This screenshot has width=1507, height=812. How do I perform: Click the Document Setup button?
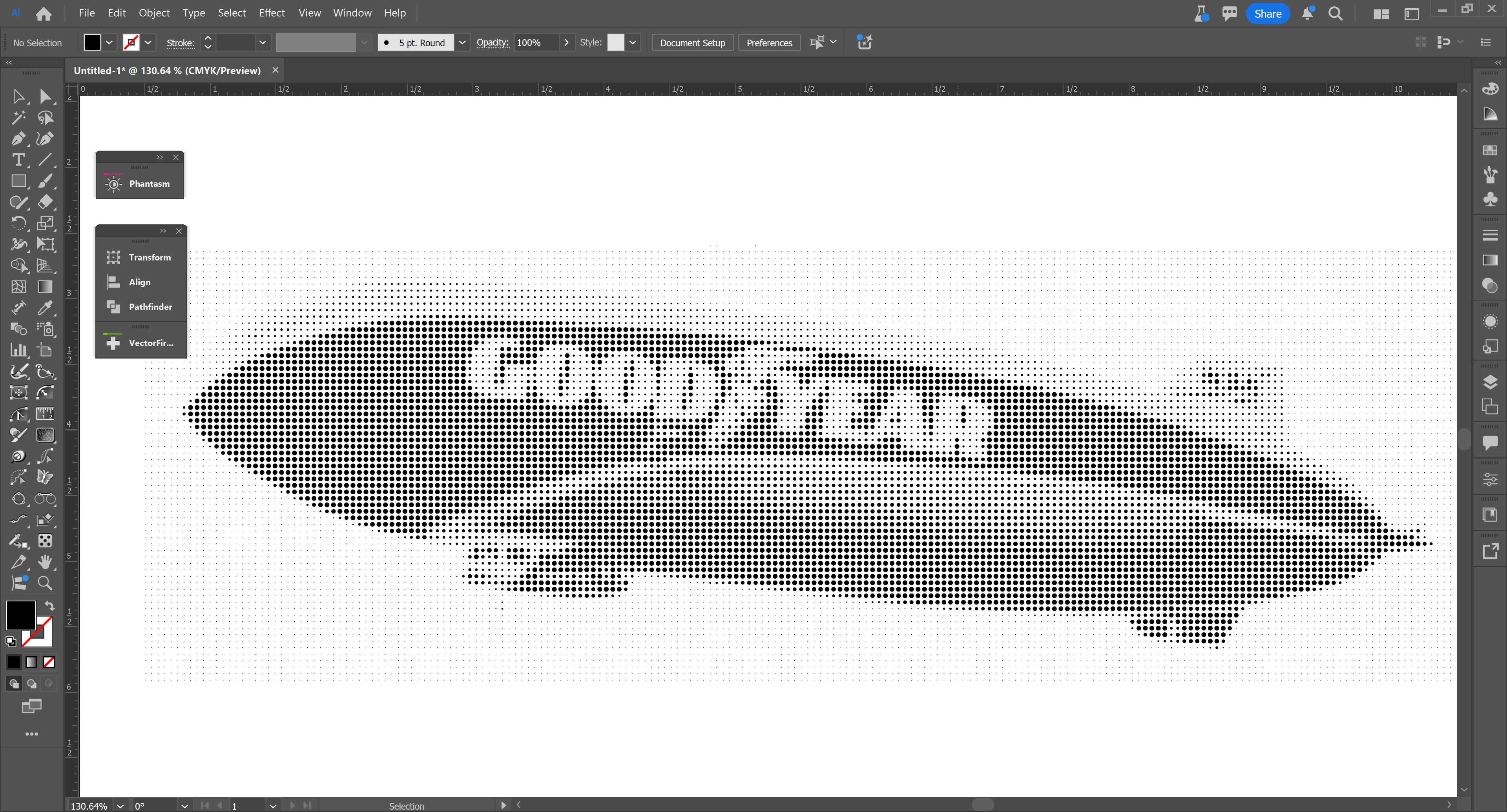click(692, 43)
